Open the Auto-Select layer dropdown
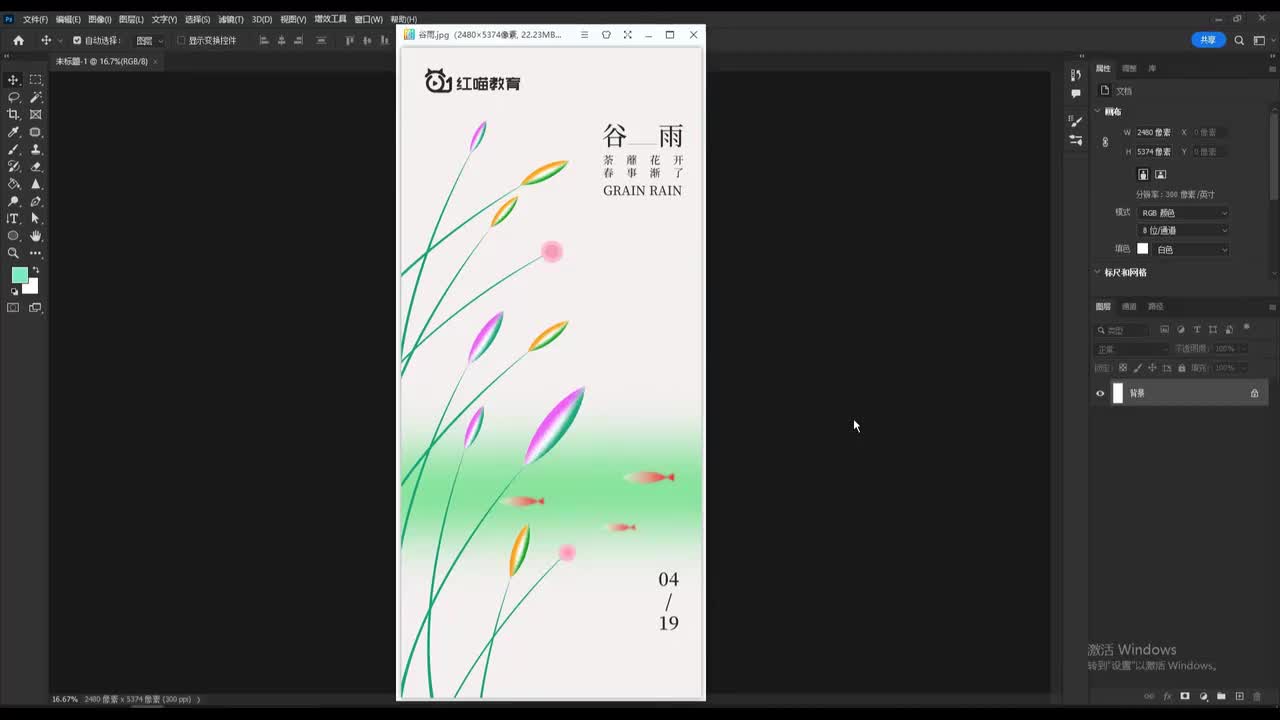1280x720 pixels. pos(150,40)
